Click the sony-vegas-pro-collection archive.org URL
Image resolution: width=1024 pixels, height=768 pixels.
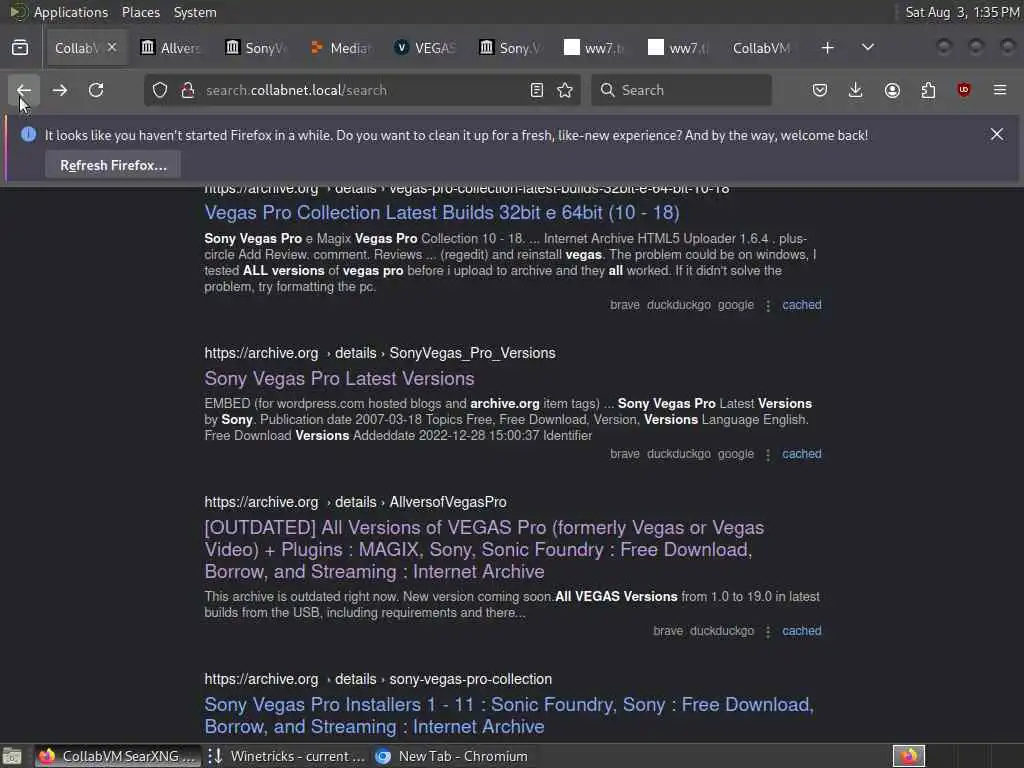[x=378, y=679]
